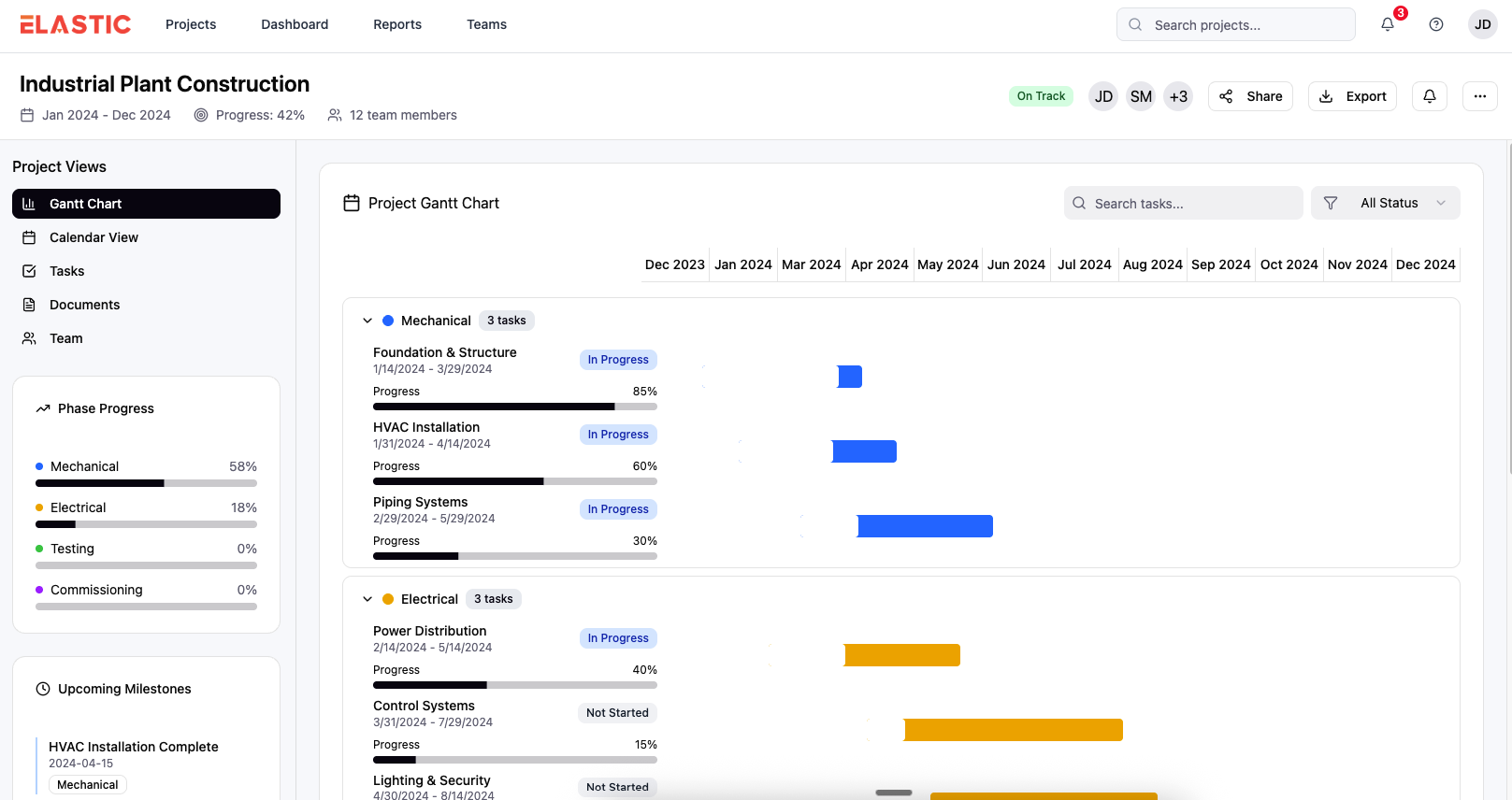Image resolution: width=1512 pixels, height=800 pixels.
Task: Collapse the Electrical task group
Action: [367, 599]
